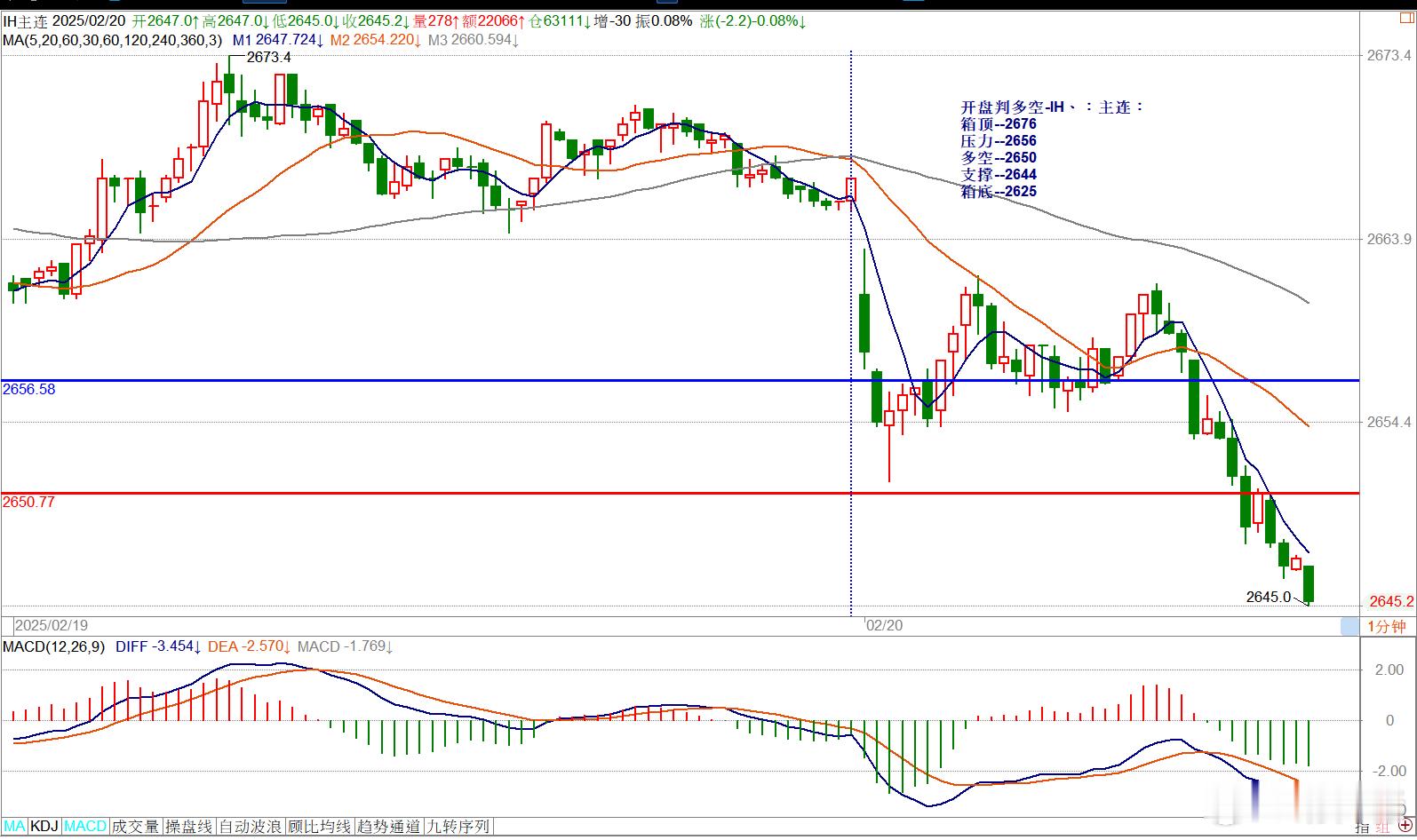Image resolution: width=1417 pixels, height=840 pixels.
Task: Click the 指 indicator button at bottom right
Action: pos(1363,827)
